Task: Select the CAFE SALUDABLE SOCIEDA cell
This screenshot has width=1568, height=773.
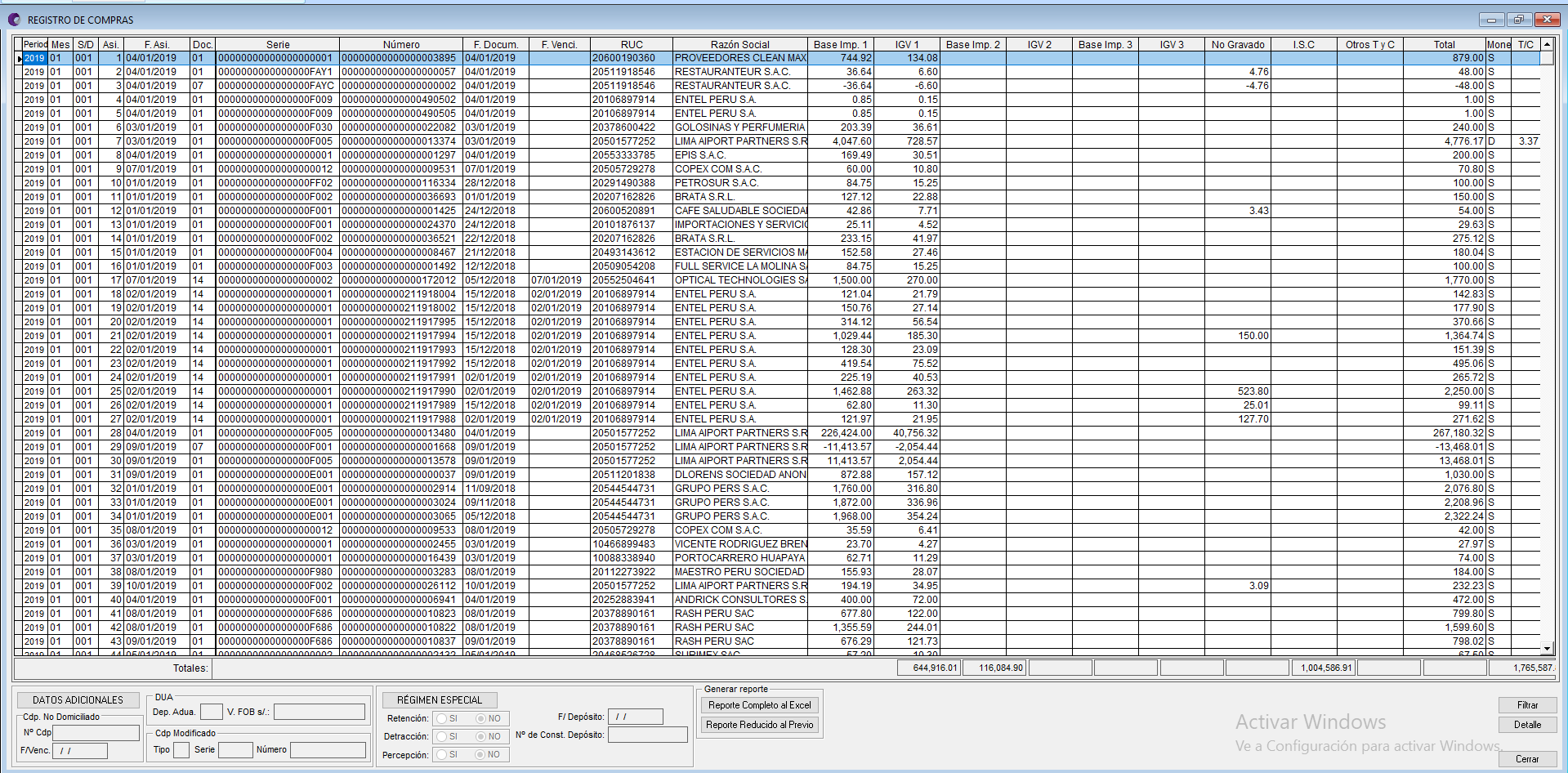Action: [740, 211]
